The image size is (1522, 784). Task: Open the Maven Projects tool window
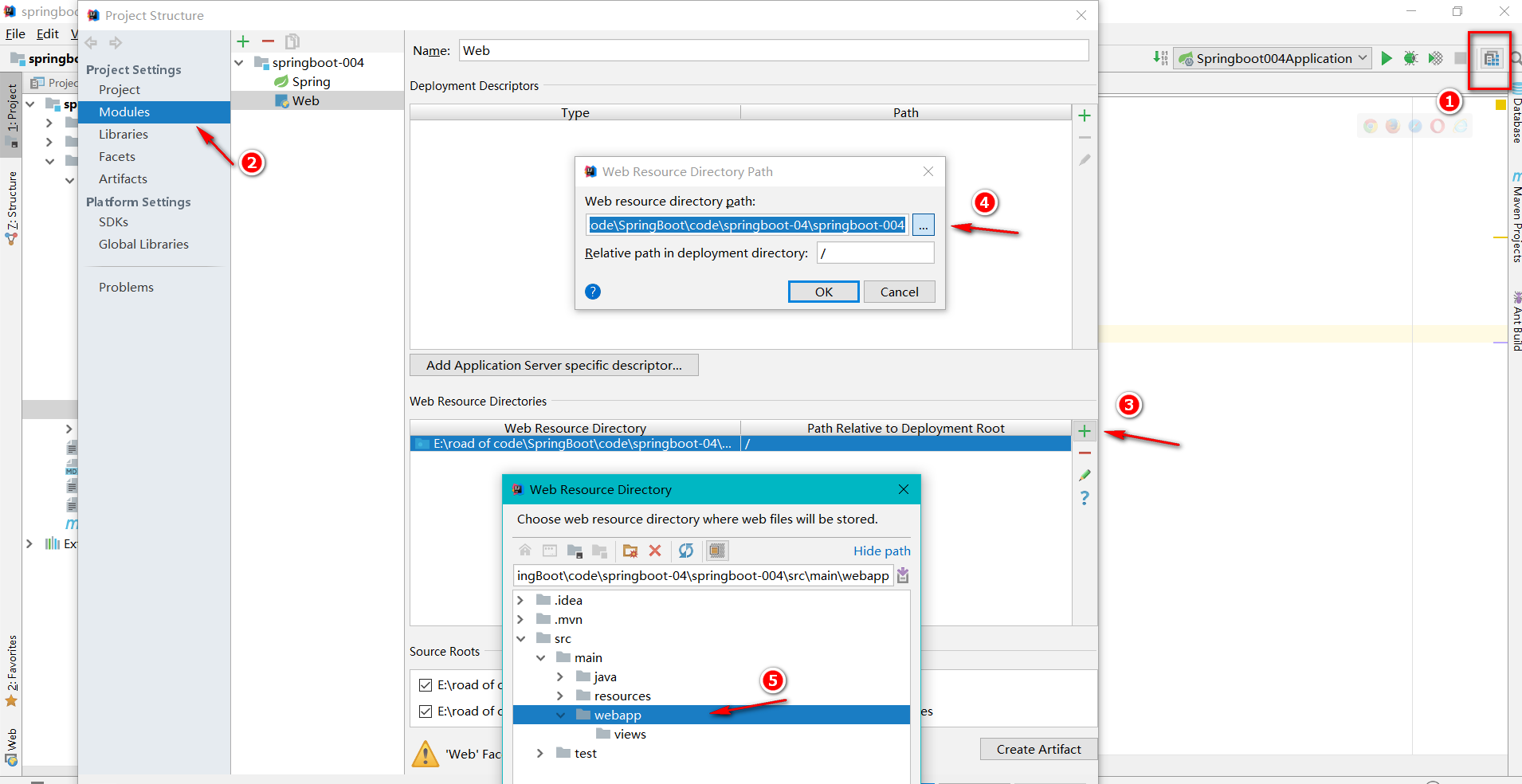[x=1516, y=217]
